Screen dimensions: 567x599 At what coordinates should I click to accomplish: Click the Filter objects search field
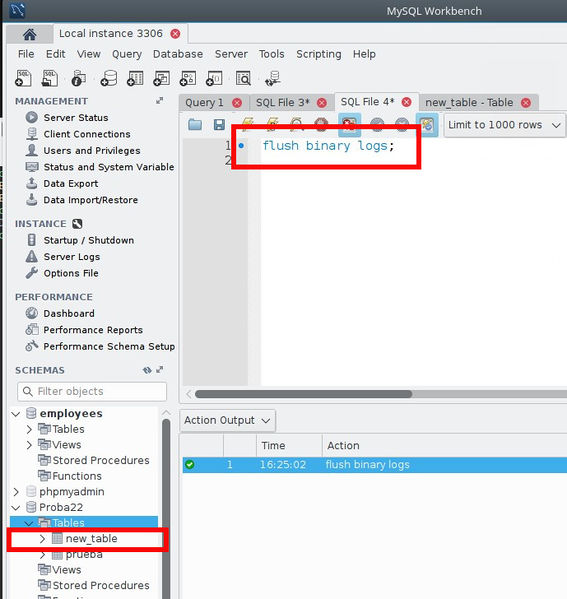tap(92, 392)
